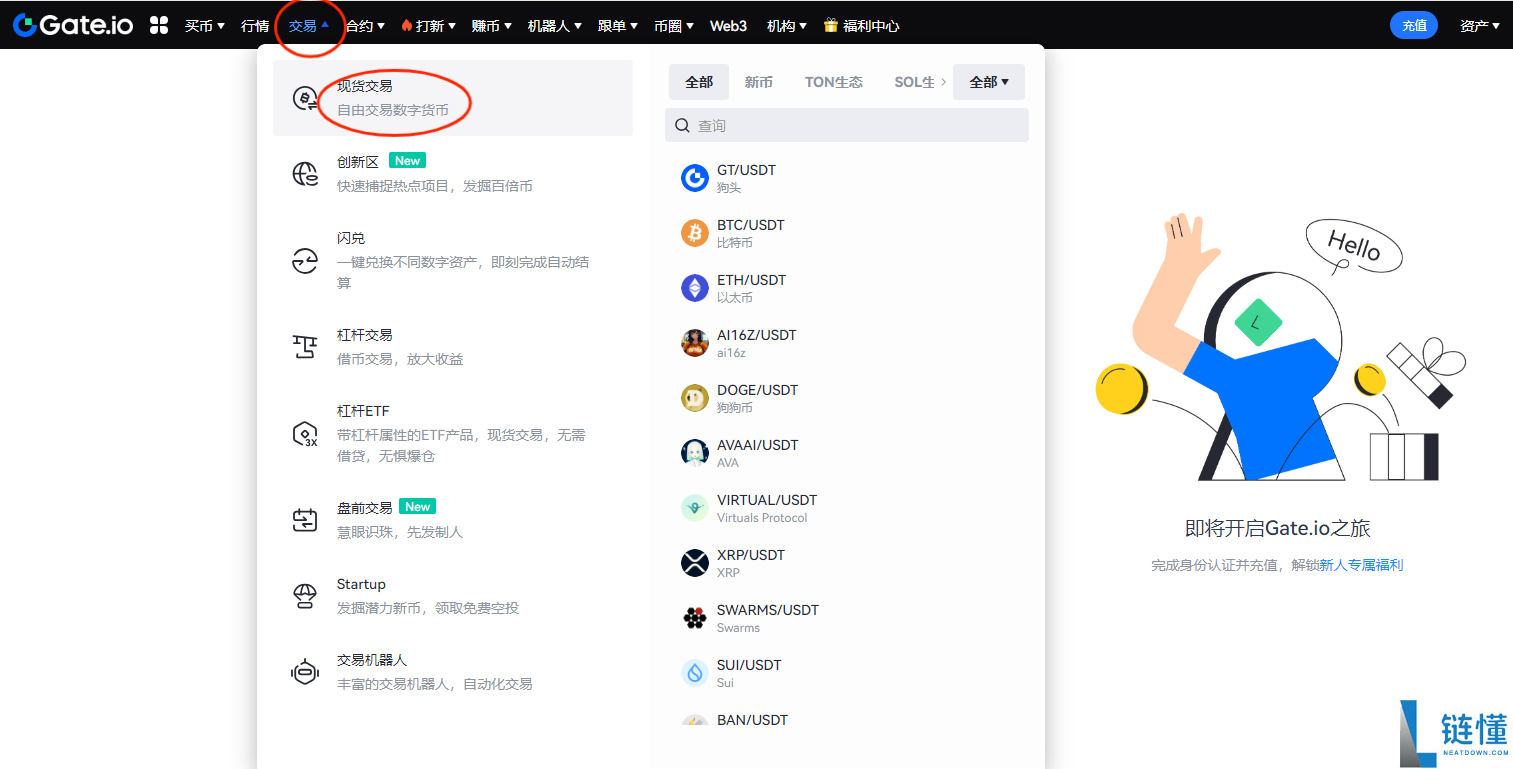
Task: Expand the 赚币 dropdown menu
Action: coord(492,26)
